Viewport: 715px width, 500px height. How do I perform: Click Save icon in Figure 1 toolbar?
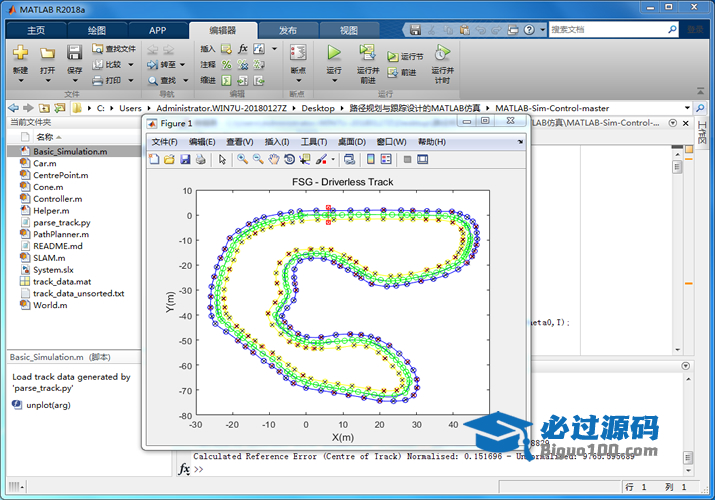pos(185,159)
